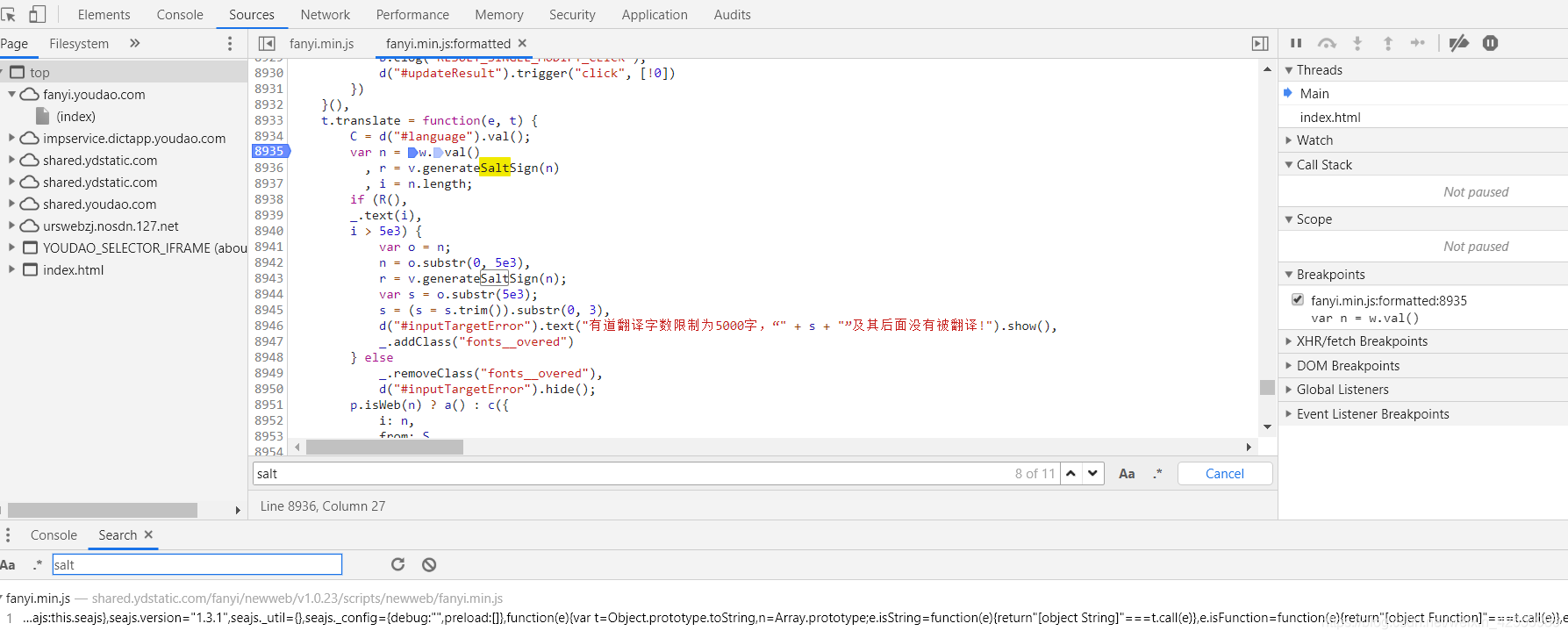
Task: Toggle regex in editor find bar
Action: [1157, 474]
